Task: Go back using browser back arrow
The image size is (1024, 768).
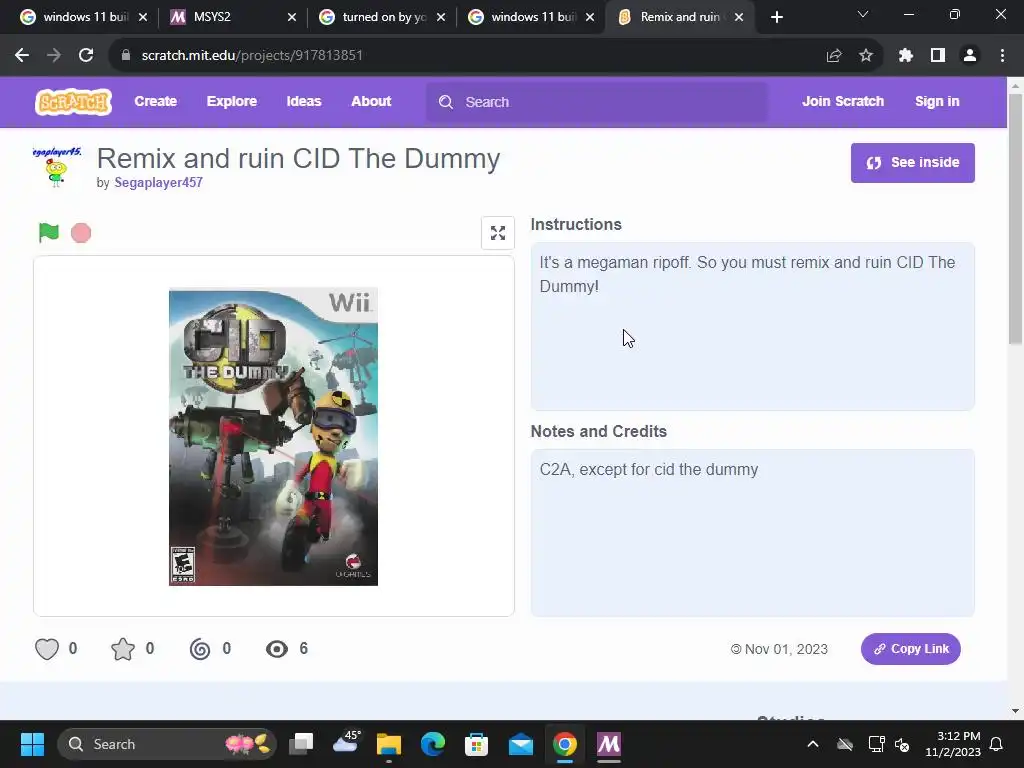Action: 22,56
